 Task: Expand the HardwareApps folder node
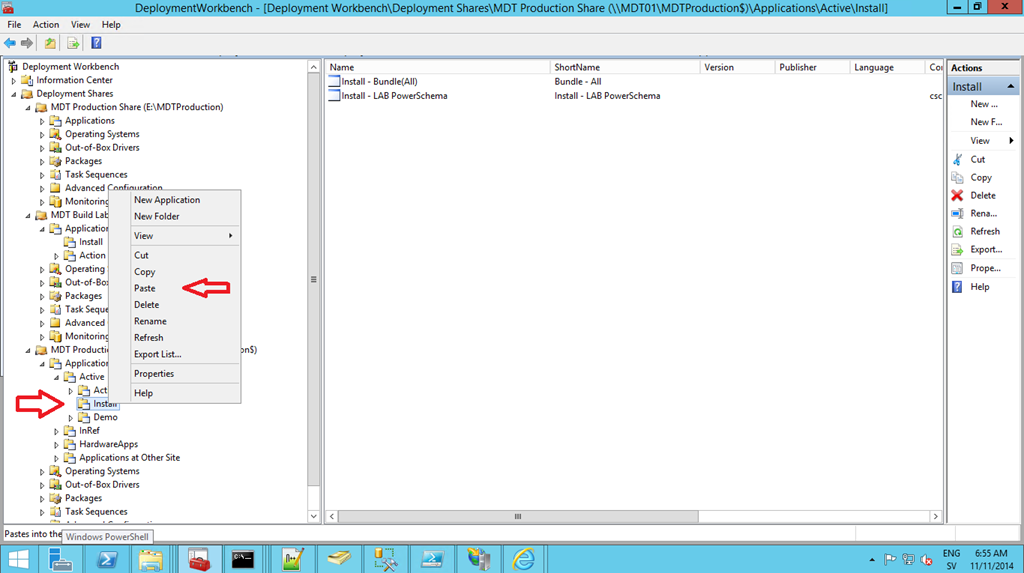point(57,444)
